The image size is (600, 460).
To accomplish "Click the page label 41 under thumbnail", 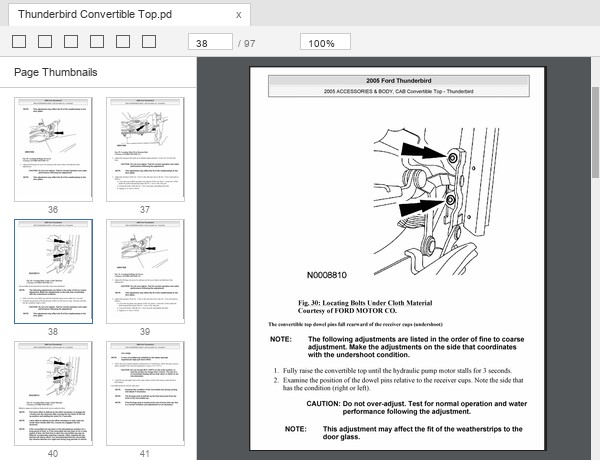I will [145, 454].
